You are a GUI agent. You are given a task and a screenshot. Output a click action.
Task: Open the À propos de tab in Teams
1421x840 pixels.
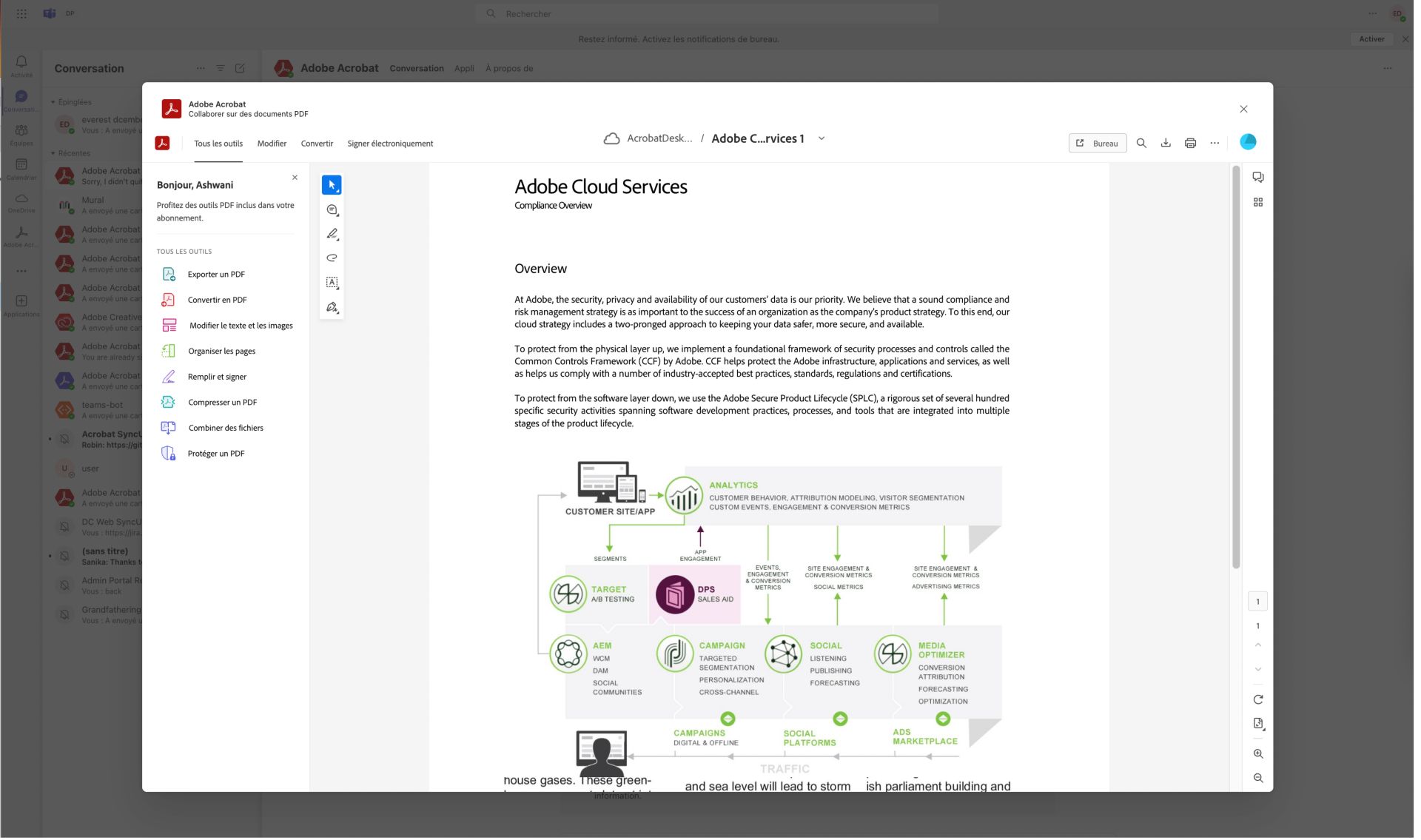[x=509, y=69]
